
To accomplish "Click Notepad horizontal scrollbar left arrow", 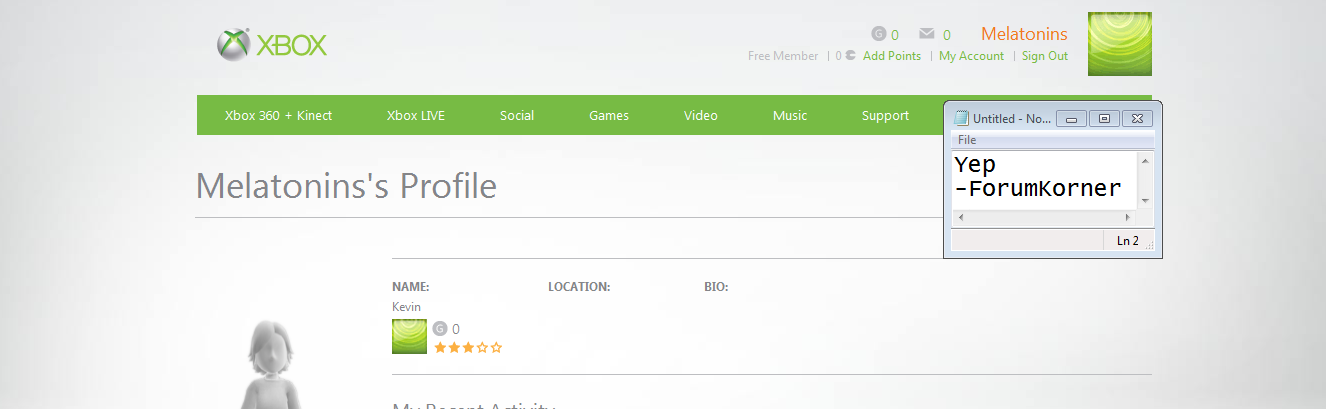I will [960, 217].
